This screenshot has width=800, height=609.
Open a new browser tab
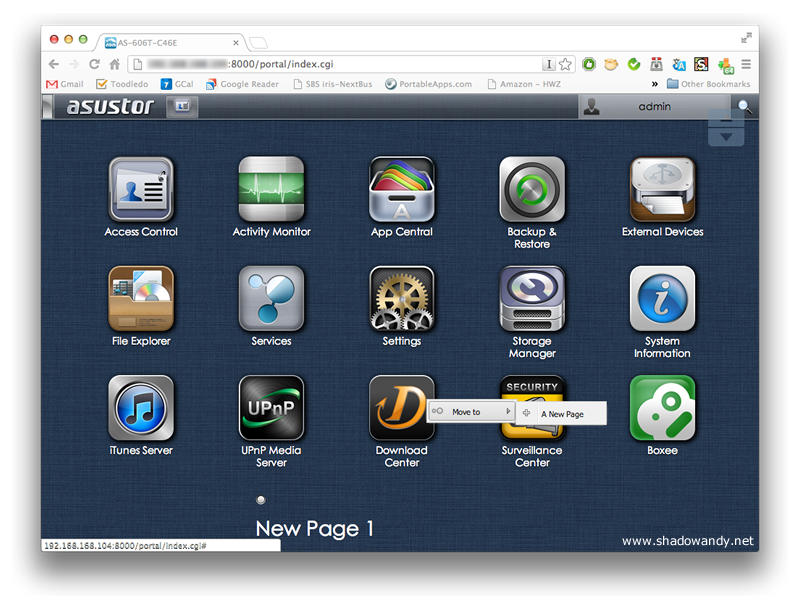(258, 43)
